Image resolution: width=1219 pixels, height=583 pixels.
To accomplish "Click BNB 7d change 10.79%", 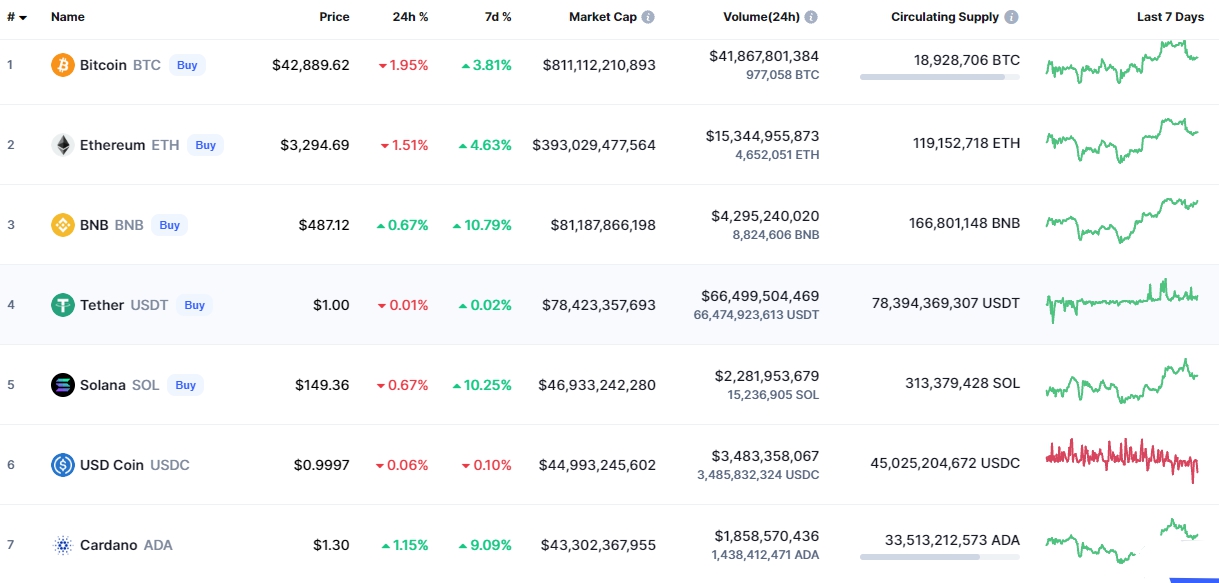I will [482, 225].
